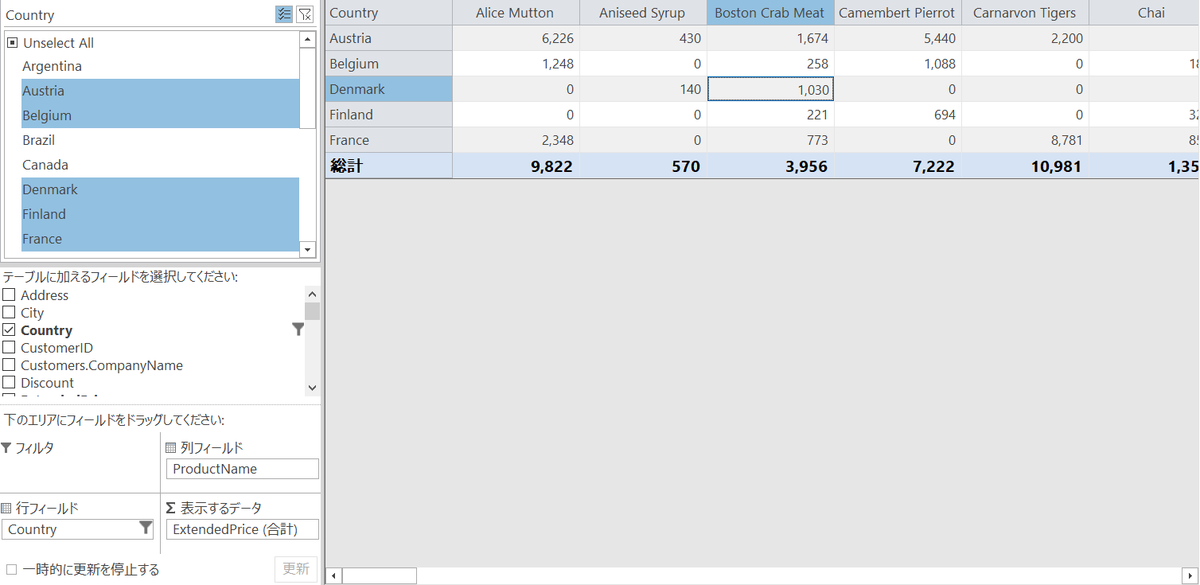Click the horizontal scrollbar thumb of the grid
Image resolution: width=1200 pixels, height=585 pixels.
[x=379, y=576]
